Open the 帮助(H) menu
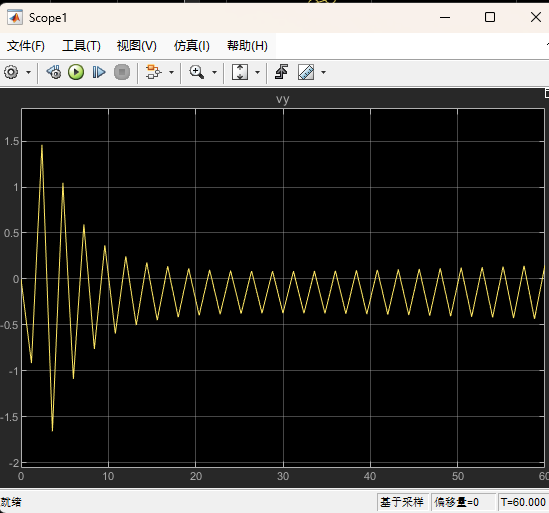The width and height of the screenshot is (549, 513). tap(247, 46)
